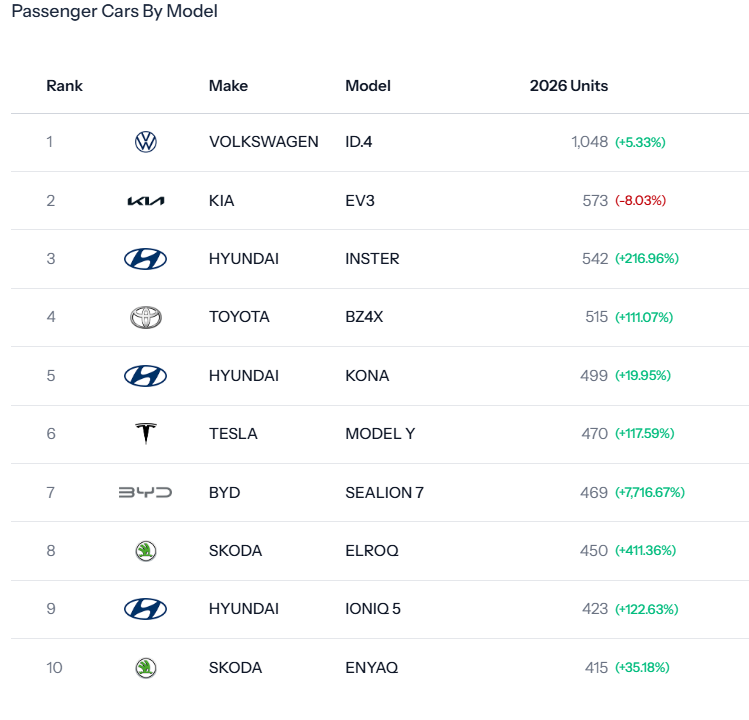The width and height of the screenshot is (749, 720).
Task: Select the ID.4 model name
Action: 359,142
